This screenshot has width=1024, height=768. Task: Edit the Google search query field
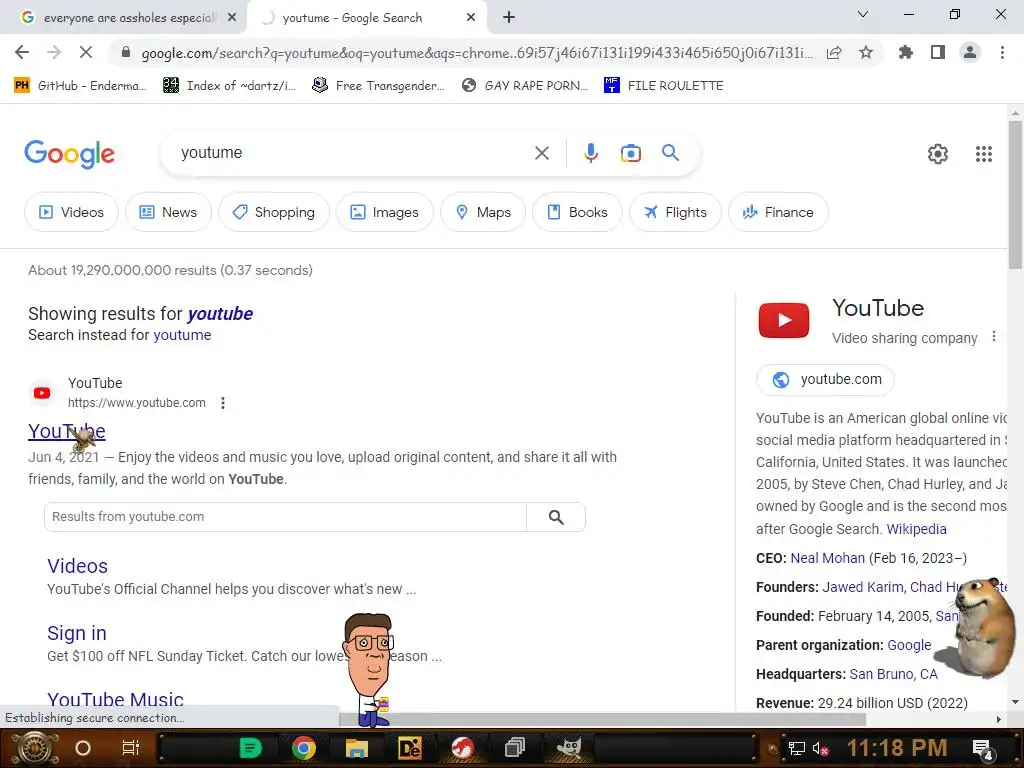pos(353,153)
